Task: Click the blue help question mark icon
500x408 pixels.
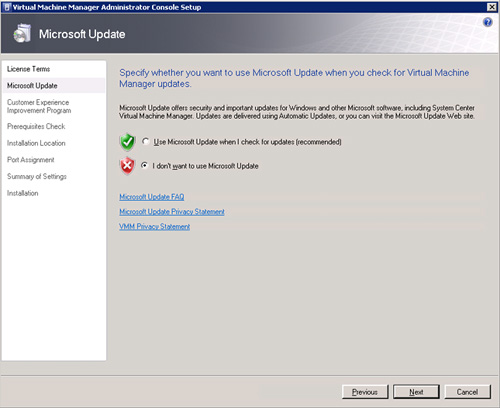Action: click(487, 22)
